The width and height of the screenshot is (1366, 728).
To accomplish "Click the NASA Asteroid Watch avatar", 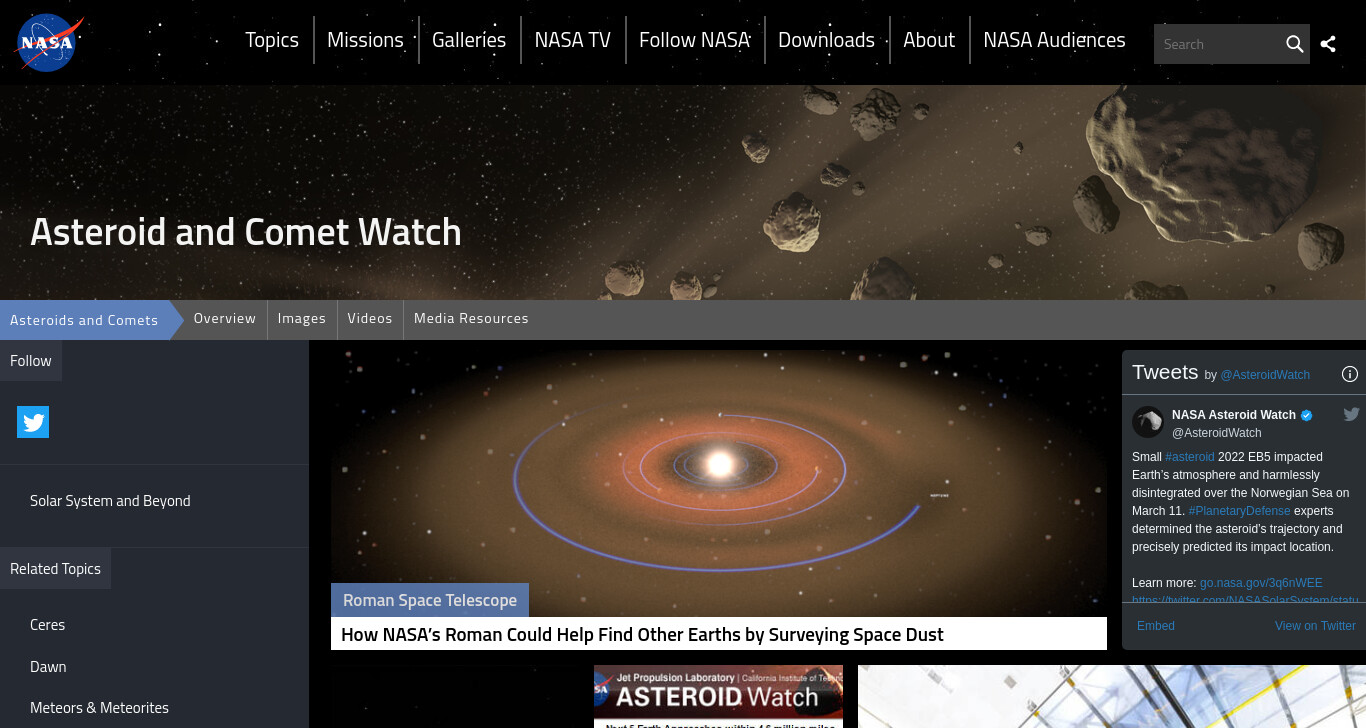I will 1148,422.
